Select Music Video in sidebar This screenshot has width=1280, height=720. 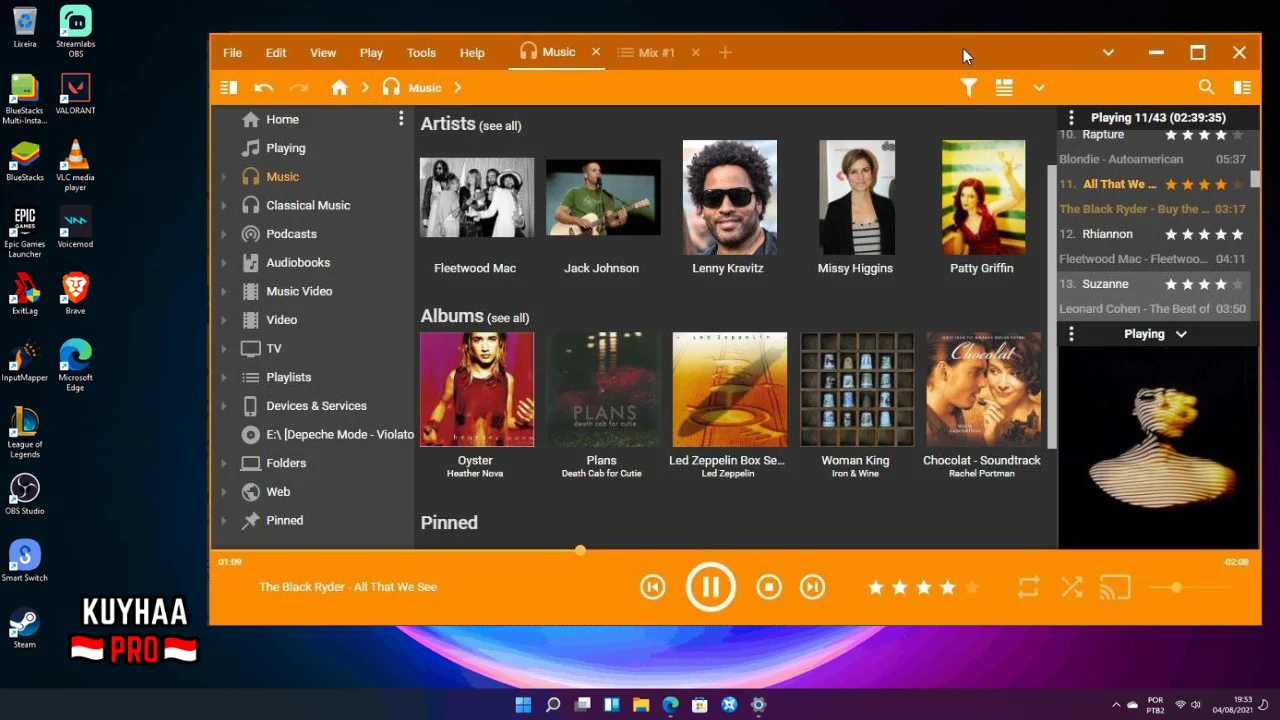(299, 291)
